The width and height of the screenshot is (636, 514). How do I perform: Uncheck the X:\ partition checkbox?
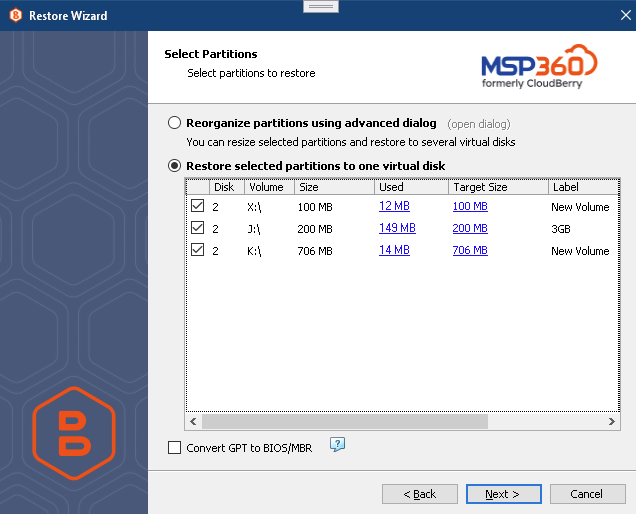pos(198,206)
